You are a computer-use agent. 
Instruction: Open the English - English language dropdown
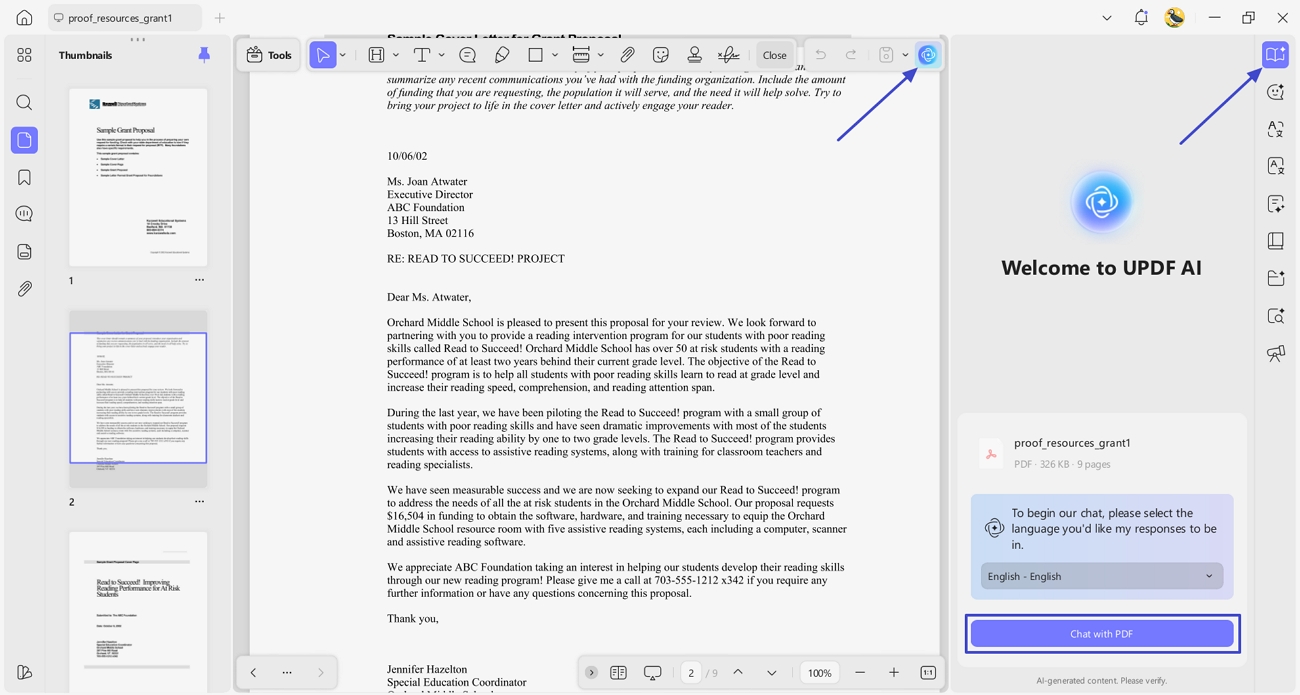tap(1101, 576)
